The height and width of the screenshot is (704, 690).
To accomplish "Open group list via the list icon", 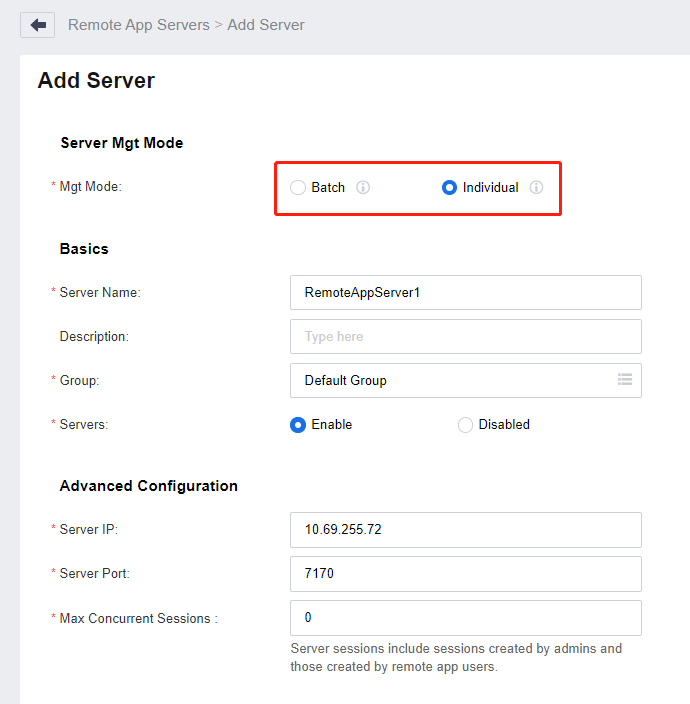I will pos(625,380).
